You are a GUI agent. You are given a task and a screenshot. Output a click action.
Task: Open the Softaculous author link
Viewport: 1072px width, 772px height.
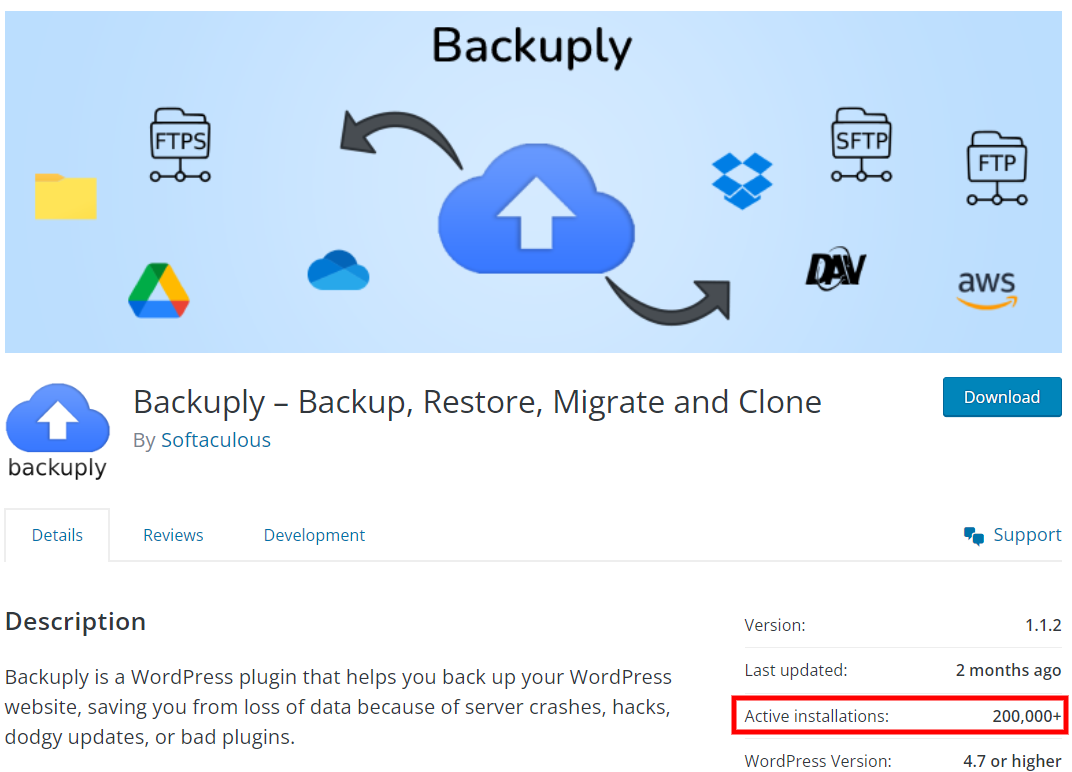(216, 440)
